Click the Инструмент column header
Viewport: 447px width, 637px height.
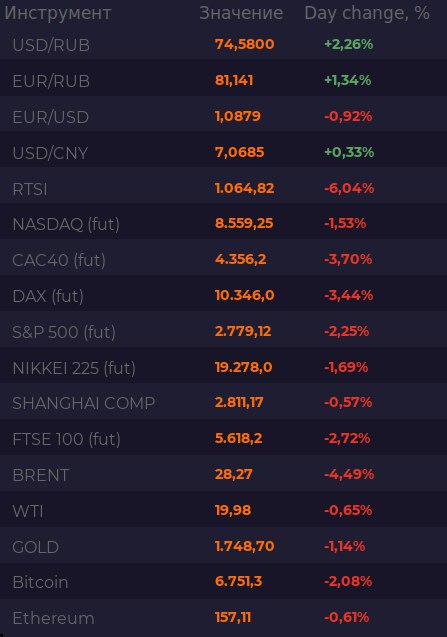tap(58, 13)
